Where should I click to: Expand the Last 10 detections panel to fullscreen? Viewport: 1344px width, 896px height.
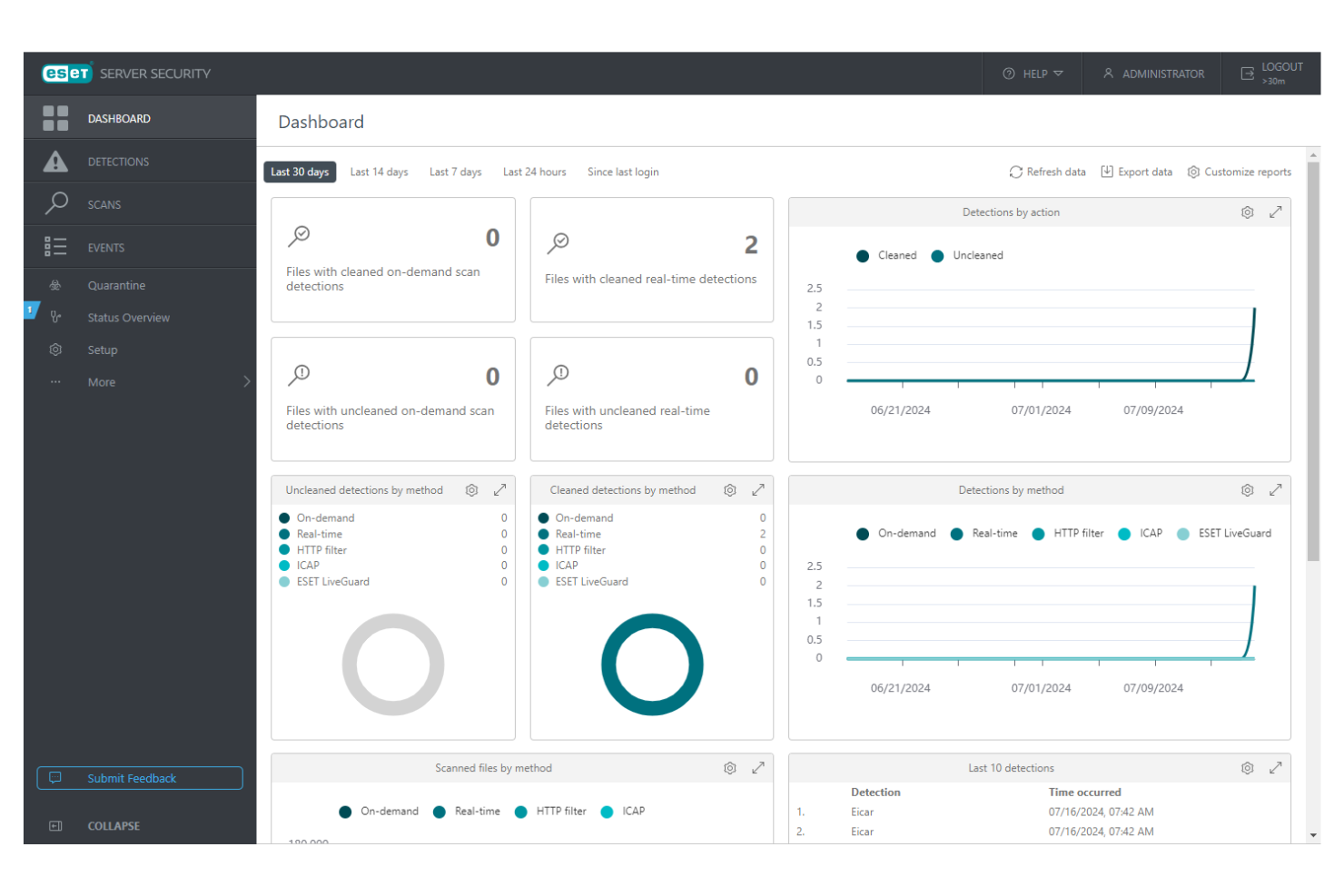pos(1276,767)
